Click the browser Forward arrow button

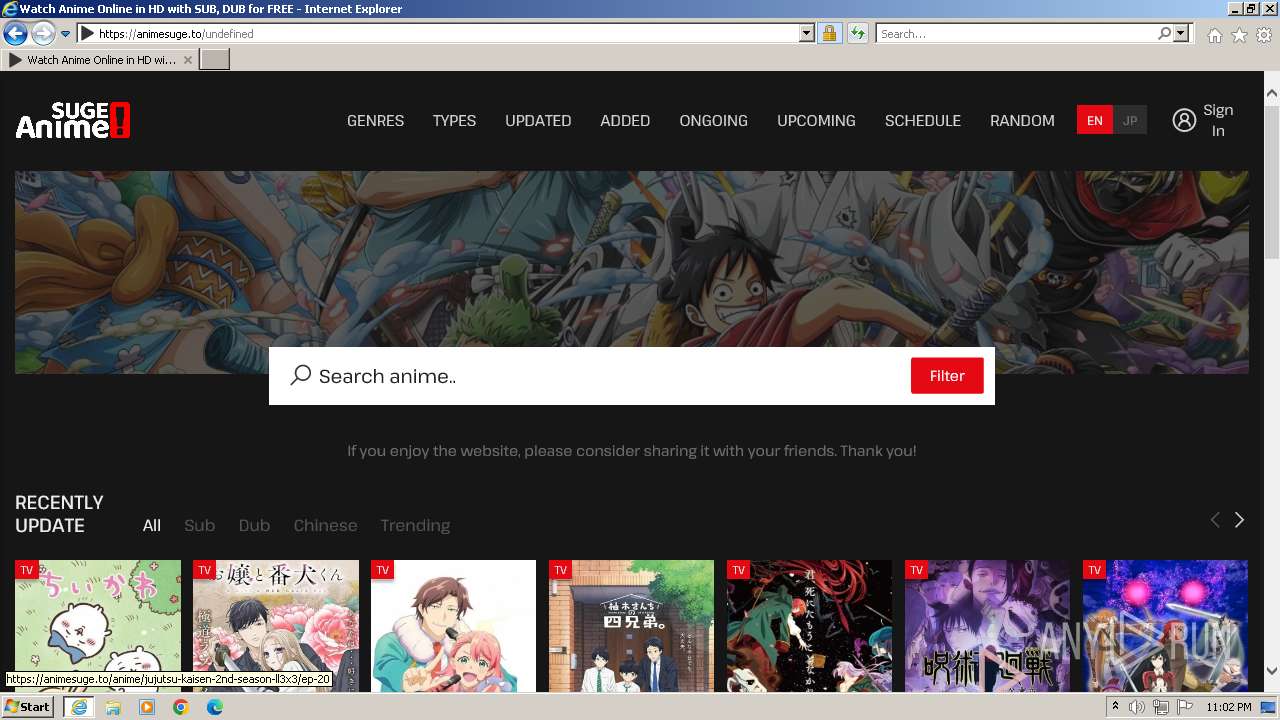pos(43,33)
